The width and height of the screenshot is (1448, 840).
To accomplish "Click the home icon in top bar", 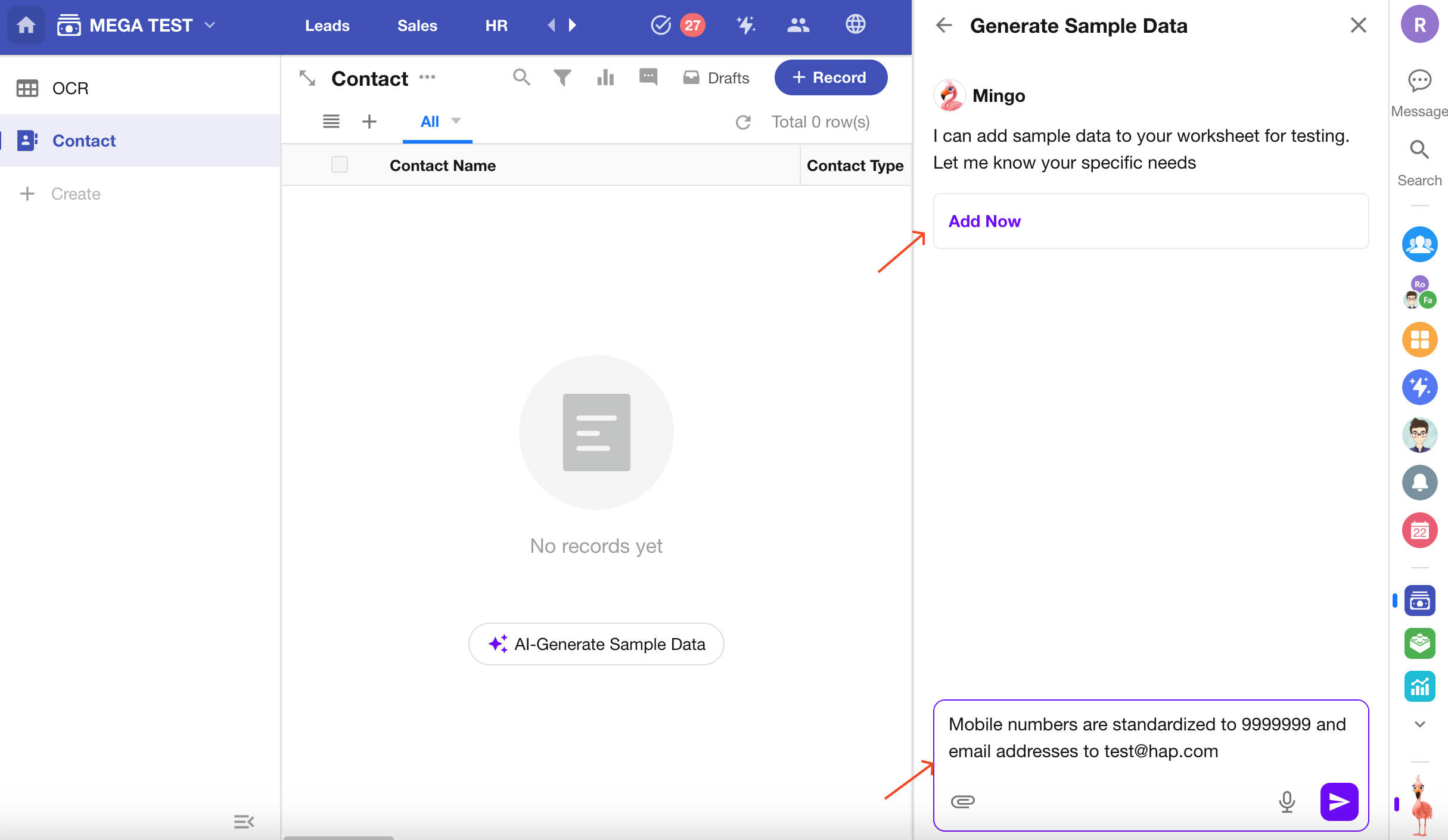I will pos(26,26).
